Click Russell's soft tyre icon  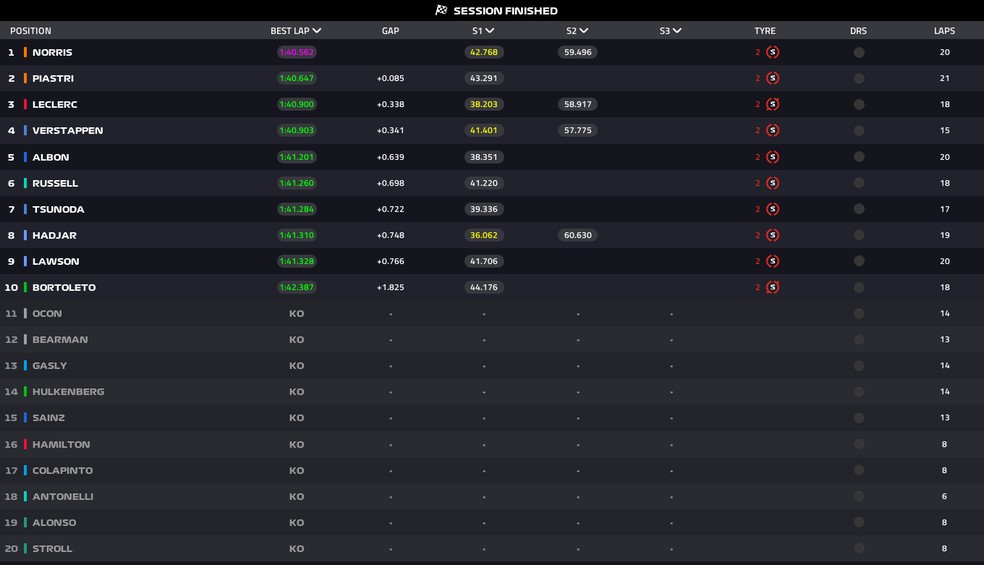[773, 183]
